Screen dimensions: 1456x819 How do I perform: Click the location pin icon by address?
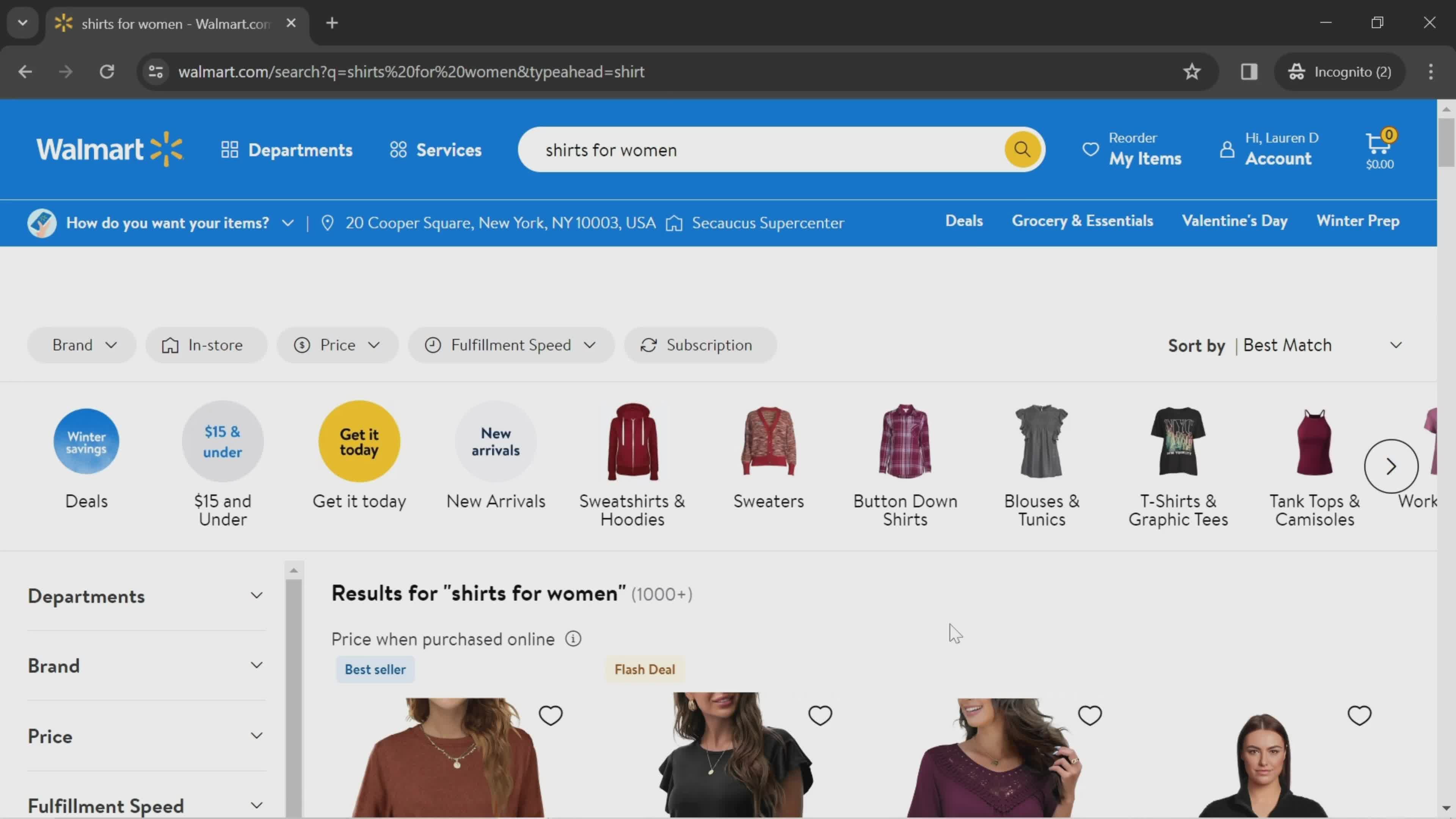(x=327, y=223)
